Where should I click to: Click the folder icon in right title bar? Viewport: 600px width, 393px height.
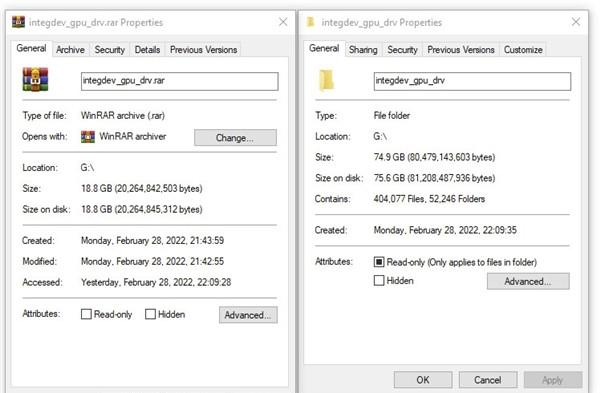pos(311,22)
